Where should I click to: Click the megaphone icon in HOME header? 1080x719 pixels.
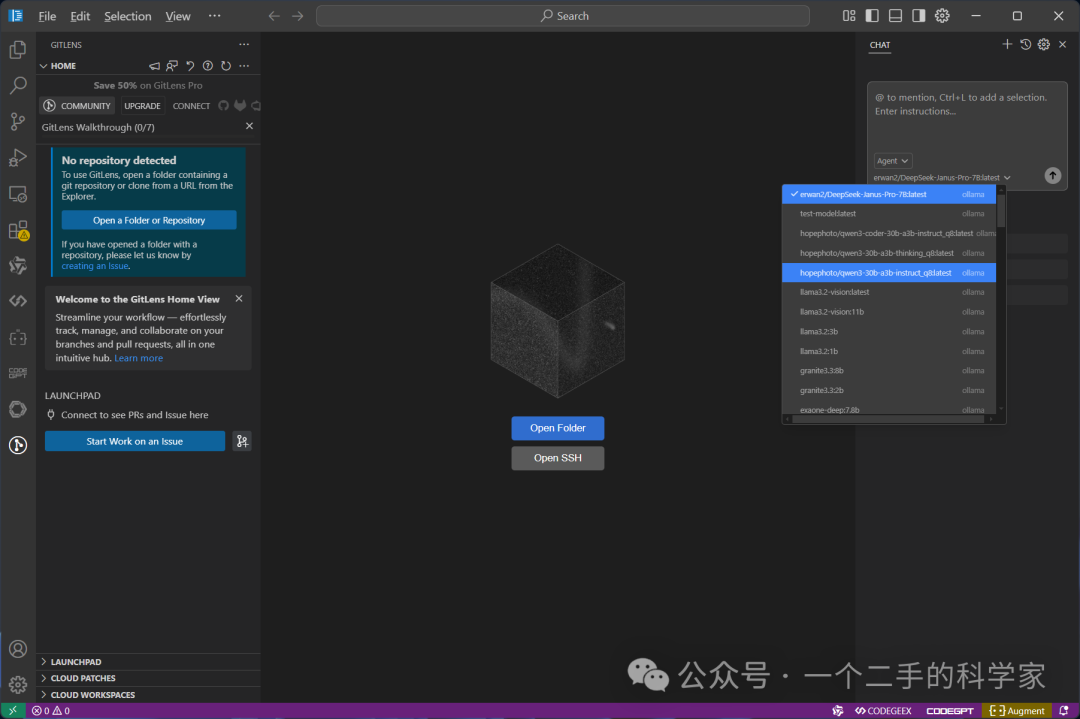click(x=154, y=66)
